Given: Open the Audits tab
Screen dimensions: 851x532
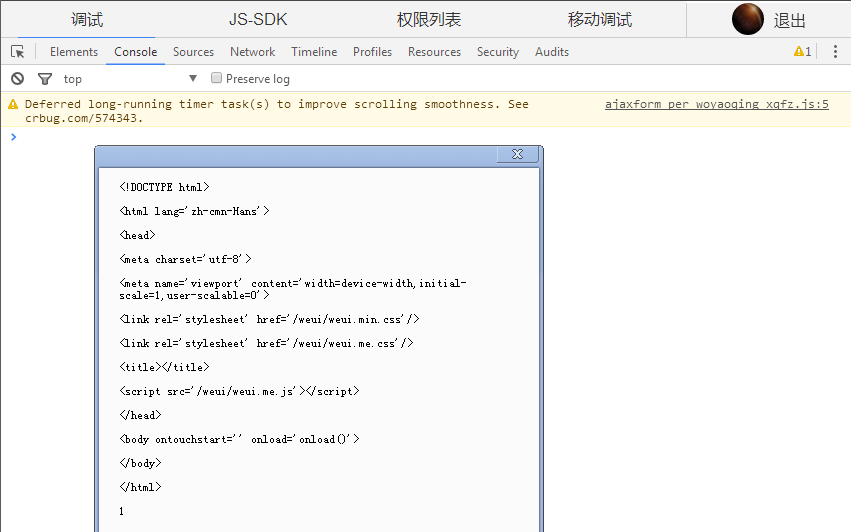Looking at the screenshot, I should click(x=552, y=52).
